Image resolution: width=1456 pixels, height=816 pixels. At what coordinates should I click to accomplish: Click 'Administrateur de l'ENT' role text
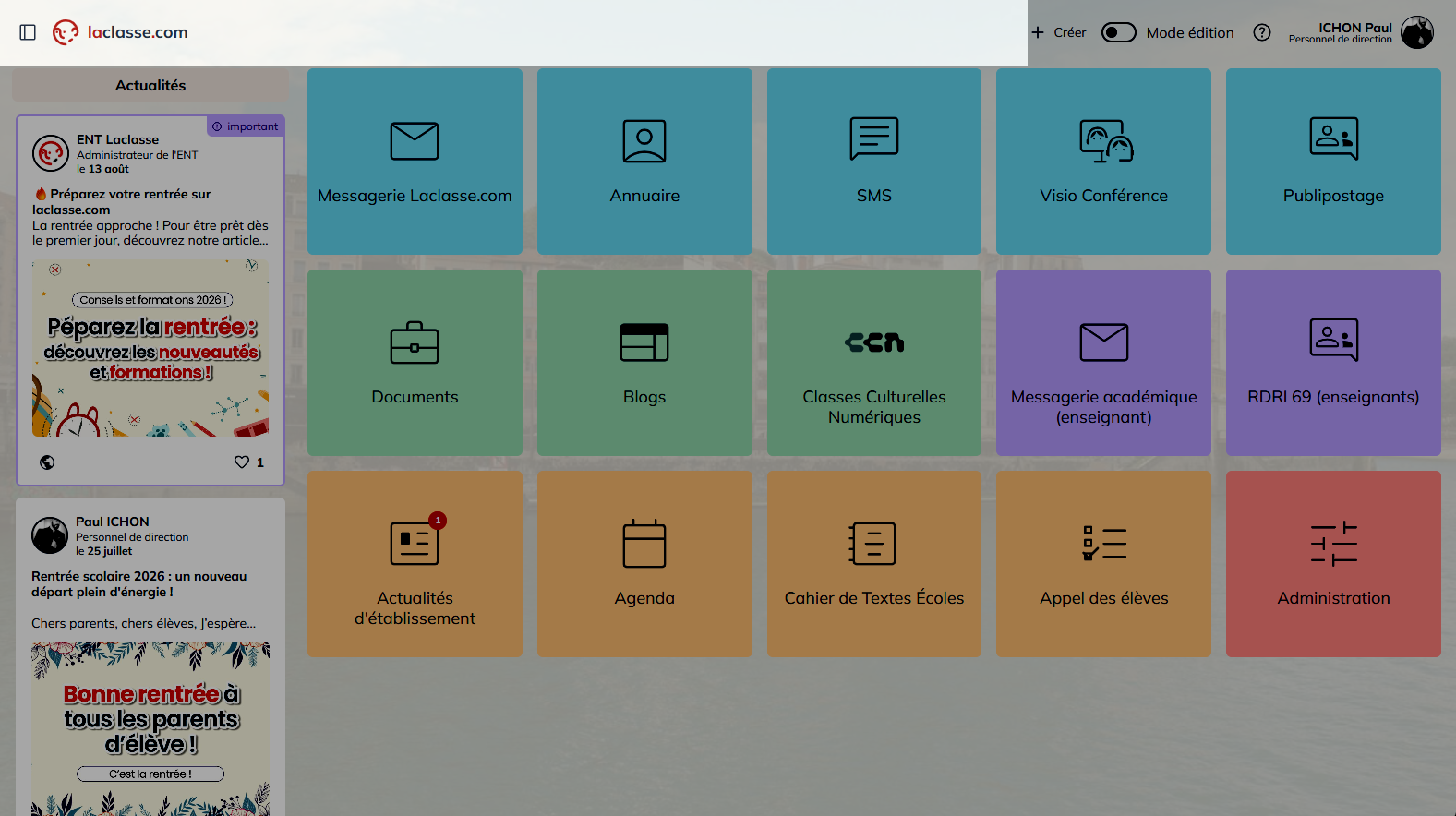[x=137, y=155]
